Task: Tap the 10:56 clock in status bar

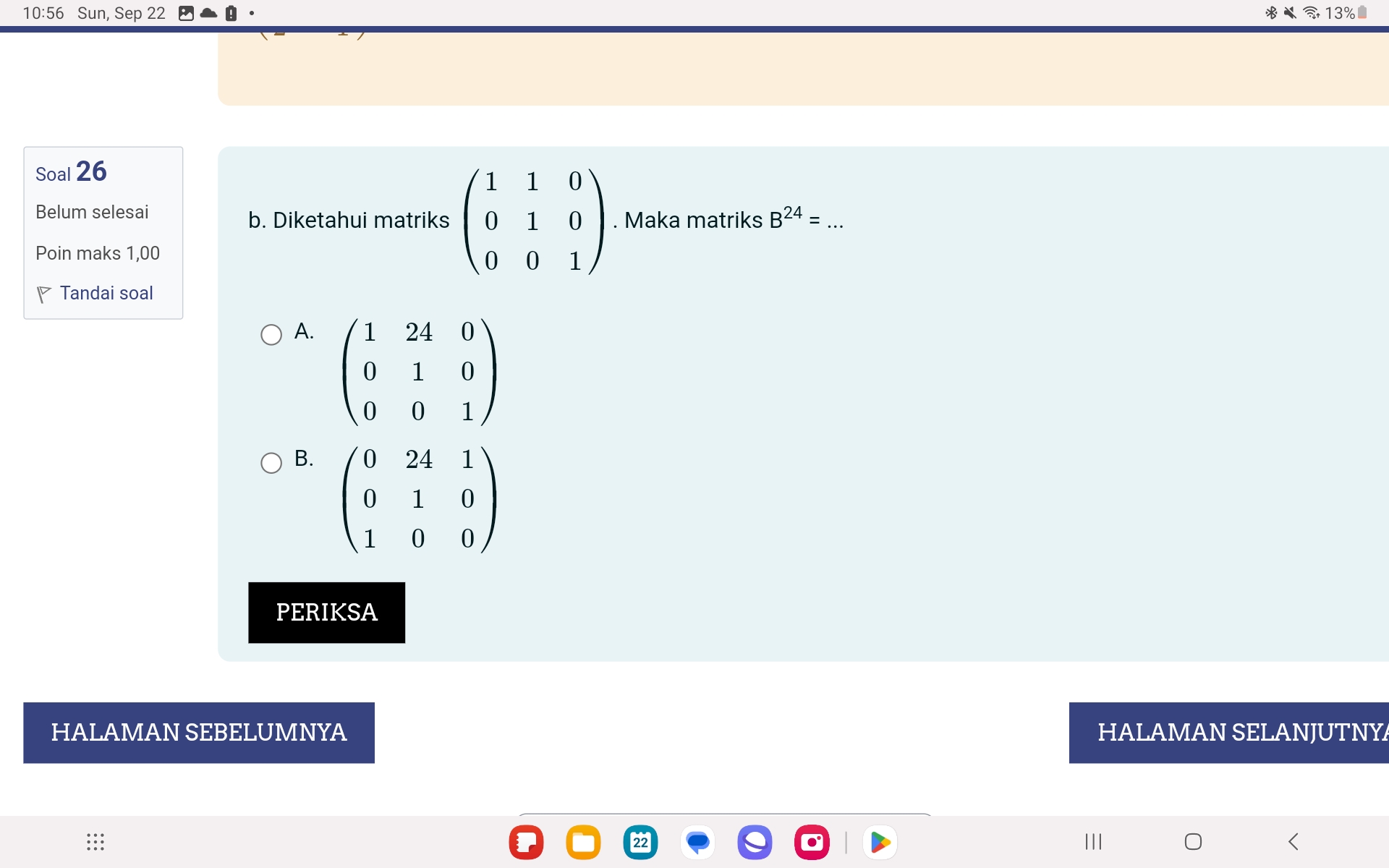Action: 43,13
